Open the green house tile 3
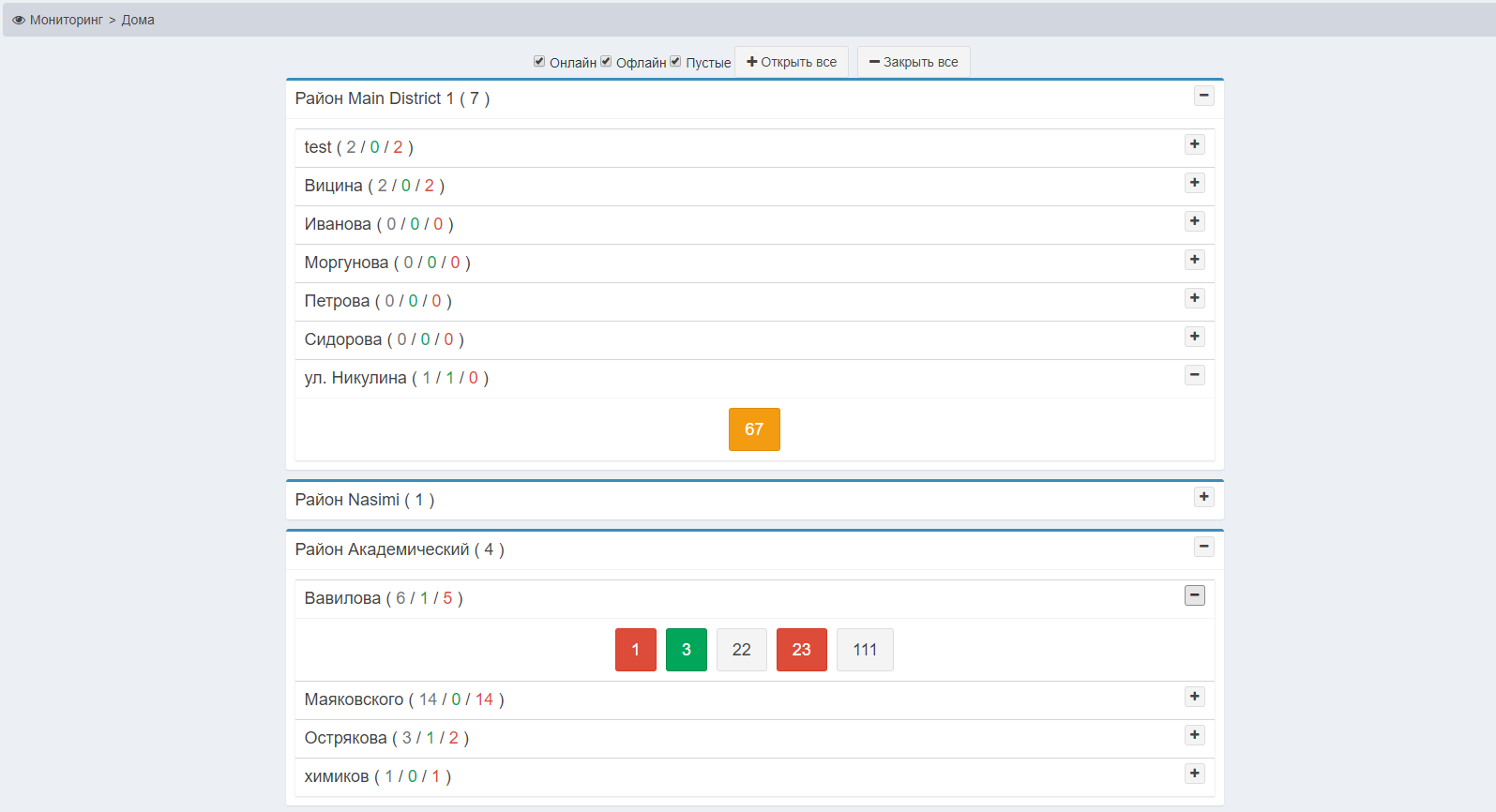The height and width of the screenshot is (812, 1496). [x=686, y=650]
